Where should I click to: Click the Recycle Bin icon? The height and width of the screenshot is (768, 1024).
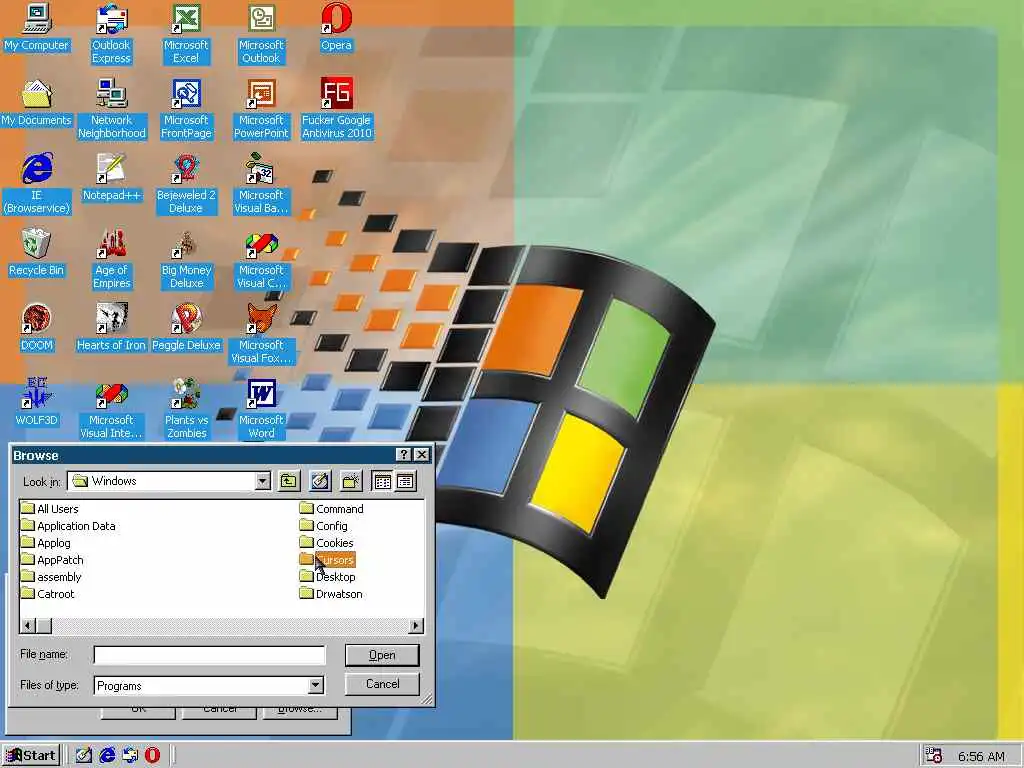point(37,253)
